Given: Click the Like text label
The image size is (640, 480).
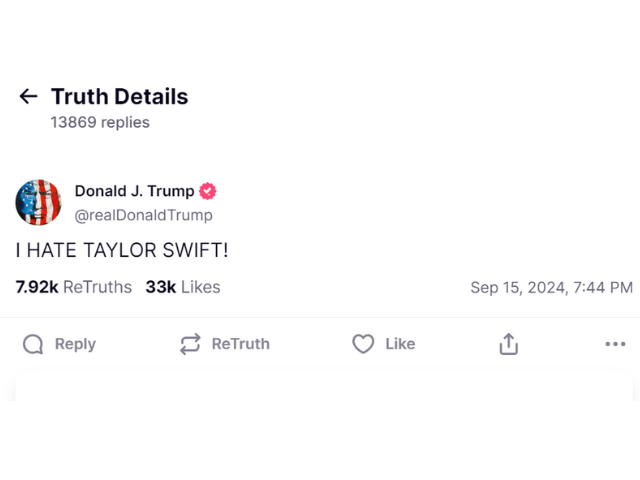Looking at the screenshot, I should click(x=400, y=344).
